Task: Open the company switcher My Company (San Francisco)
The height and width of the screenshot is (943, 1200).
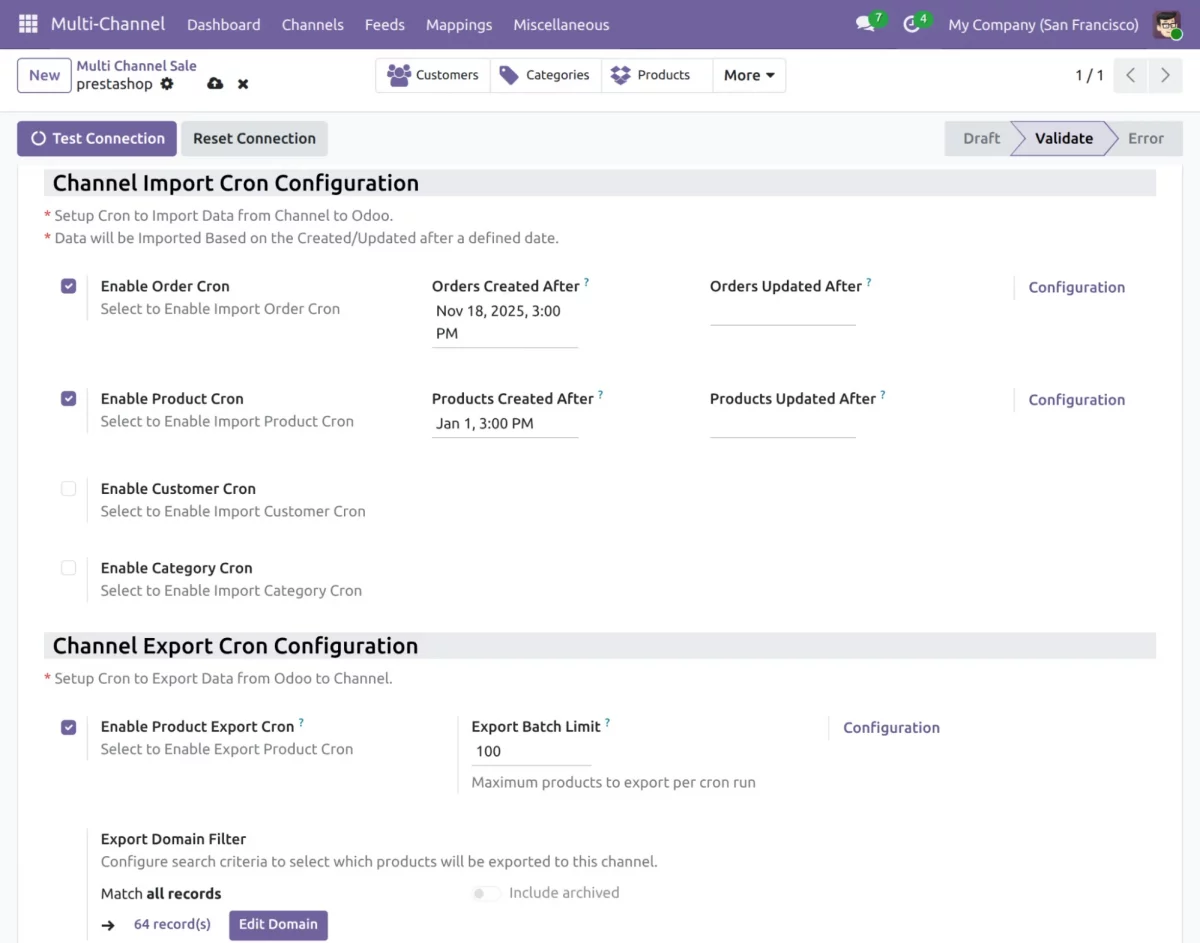Action: 1043,24
